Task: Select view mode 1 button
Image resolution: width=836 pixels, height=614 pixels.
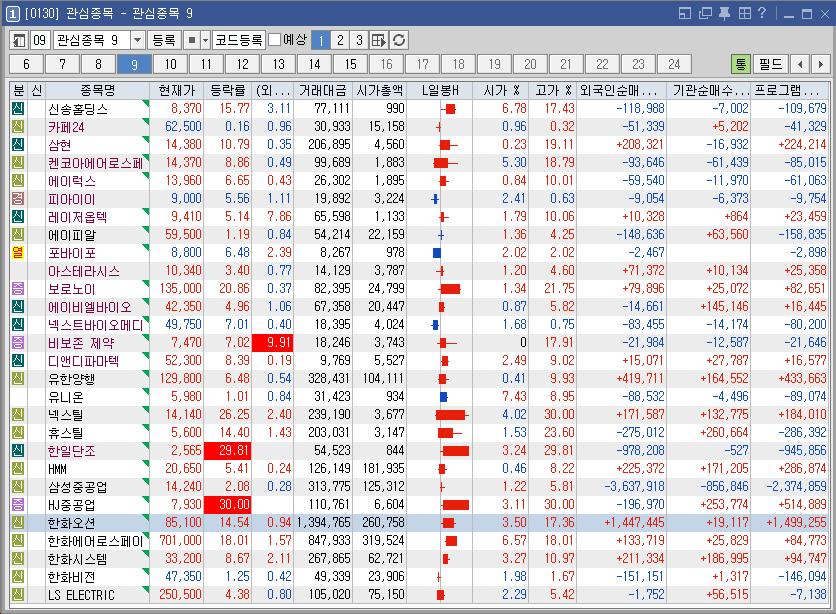Action: coord(321,40)
